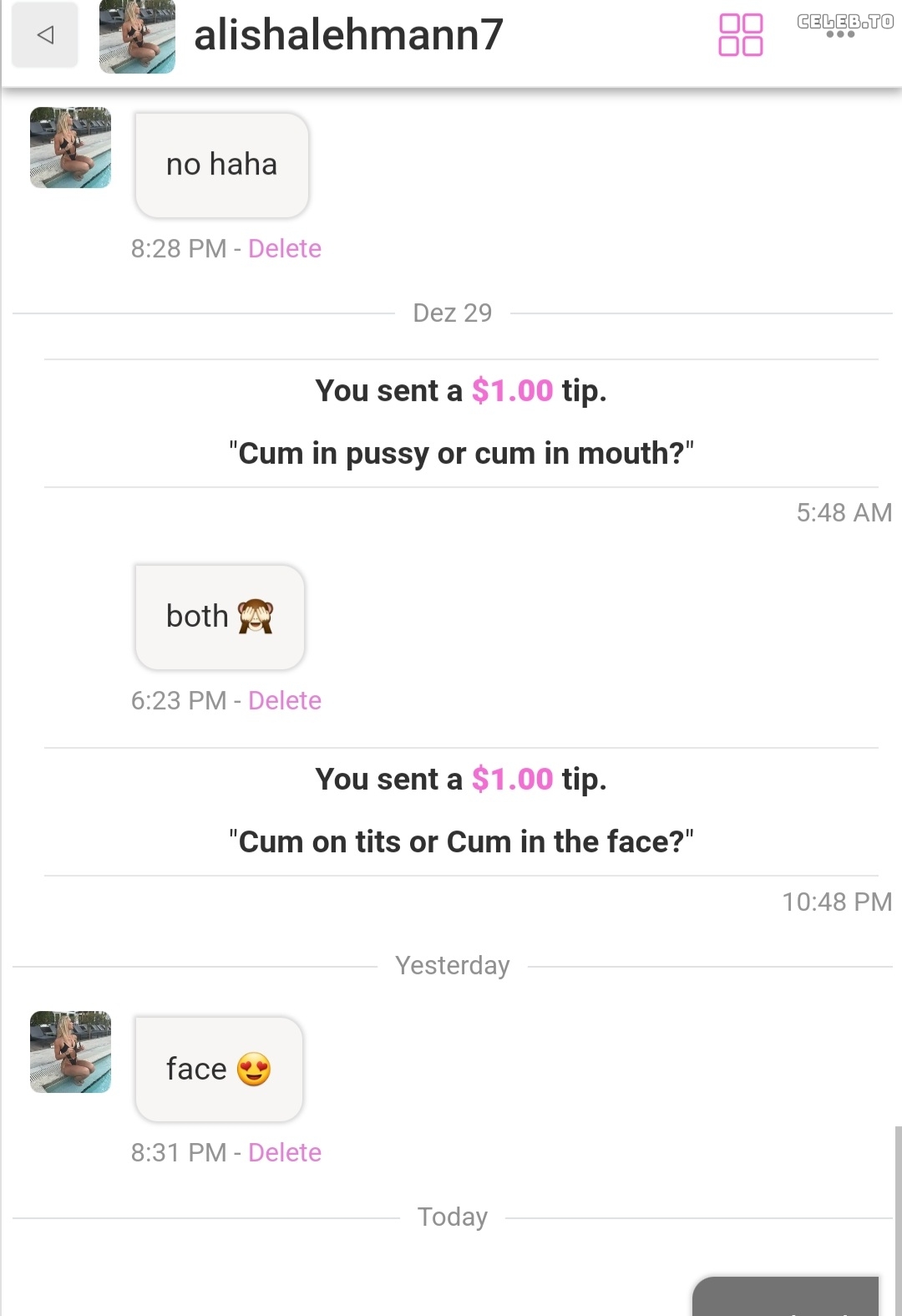Open the alishalehmann7 username in header
Viewport: 902px width, 1316px height.
[x=348, y=35]
